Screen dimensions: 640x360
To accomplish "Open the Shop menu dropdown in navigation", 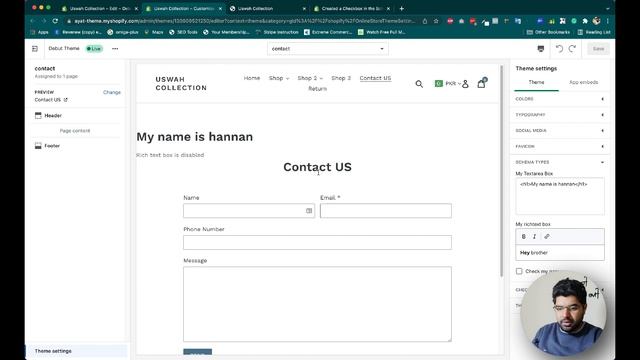I will pyautogui.click(x=279, y=78).
